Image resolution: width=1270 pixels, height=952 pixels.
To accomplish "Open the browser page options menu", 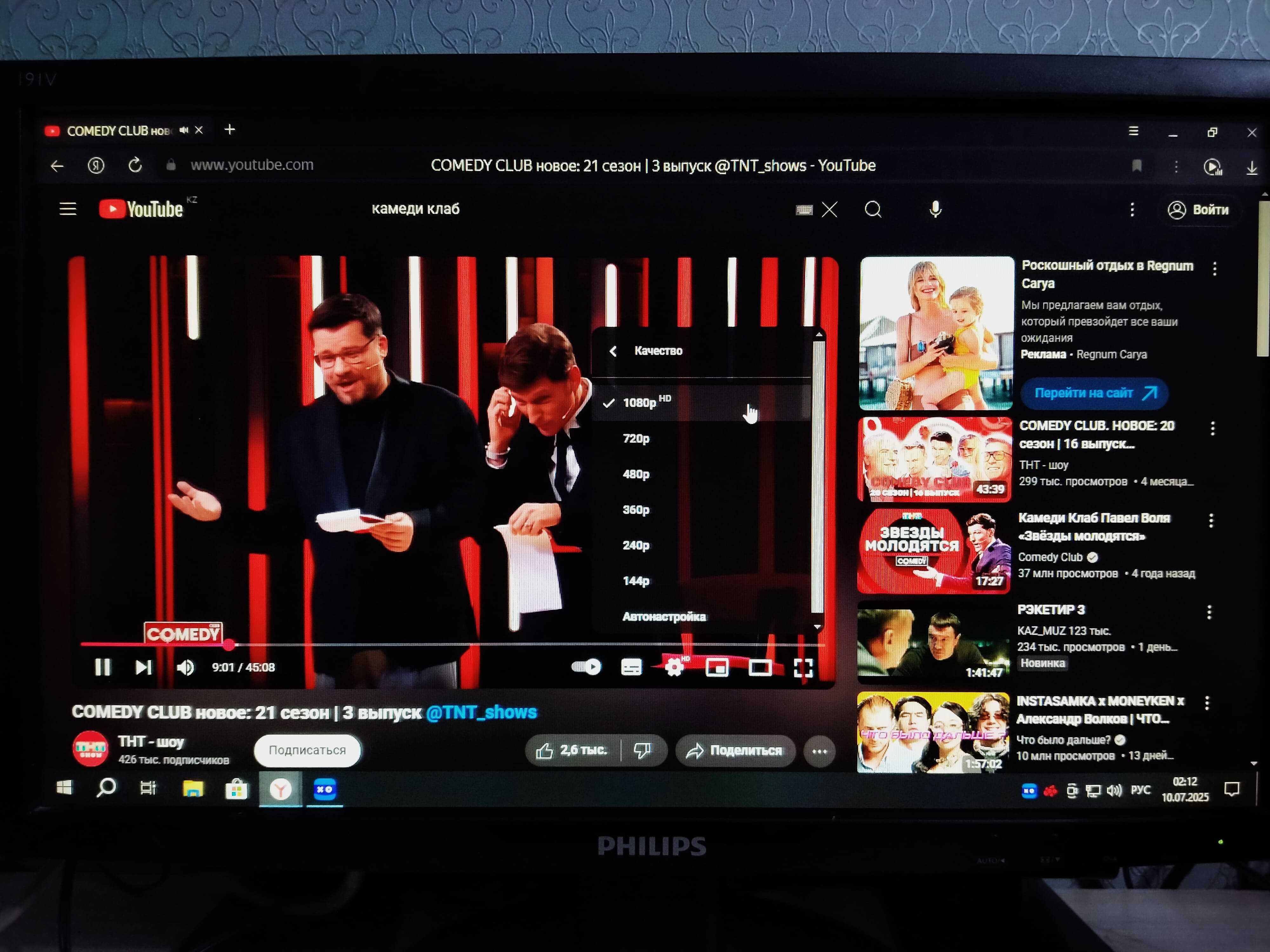I will pyautogui.click(x=1176, y=166).
